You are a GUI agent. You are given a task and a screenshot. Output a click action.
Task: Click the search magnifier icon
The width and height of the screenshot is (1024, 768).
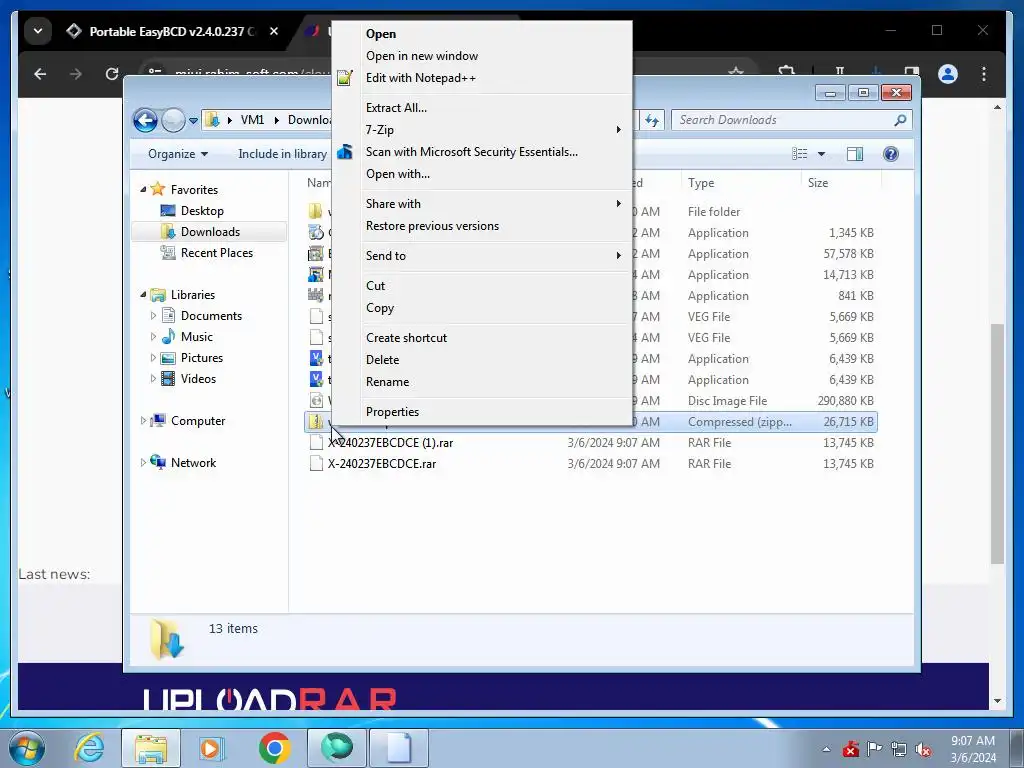coord(901,120)
